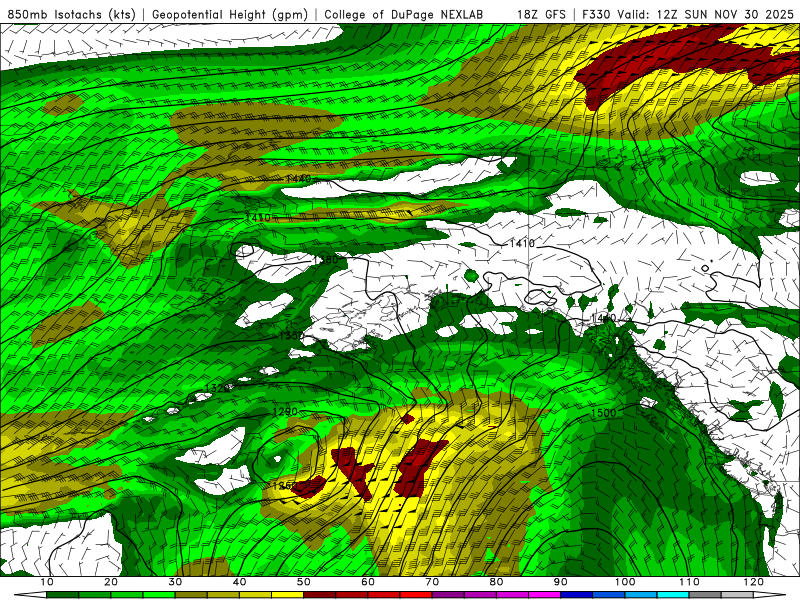The width and height of the screenshot is (800, 600).
Task: Click the white left arrow end of colorbar
Action: point(31,595)
